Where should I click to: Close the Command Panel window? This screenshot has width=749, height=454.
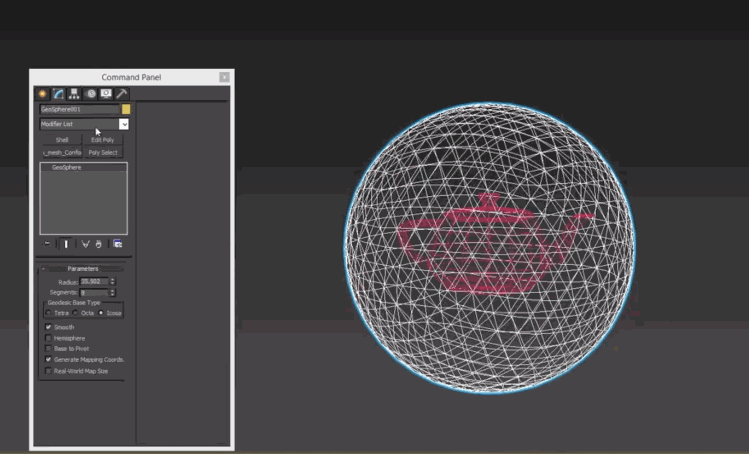pyautogui.click(x=224, y=77)
